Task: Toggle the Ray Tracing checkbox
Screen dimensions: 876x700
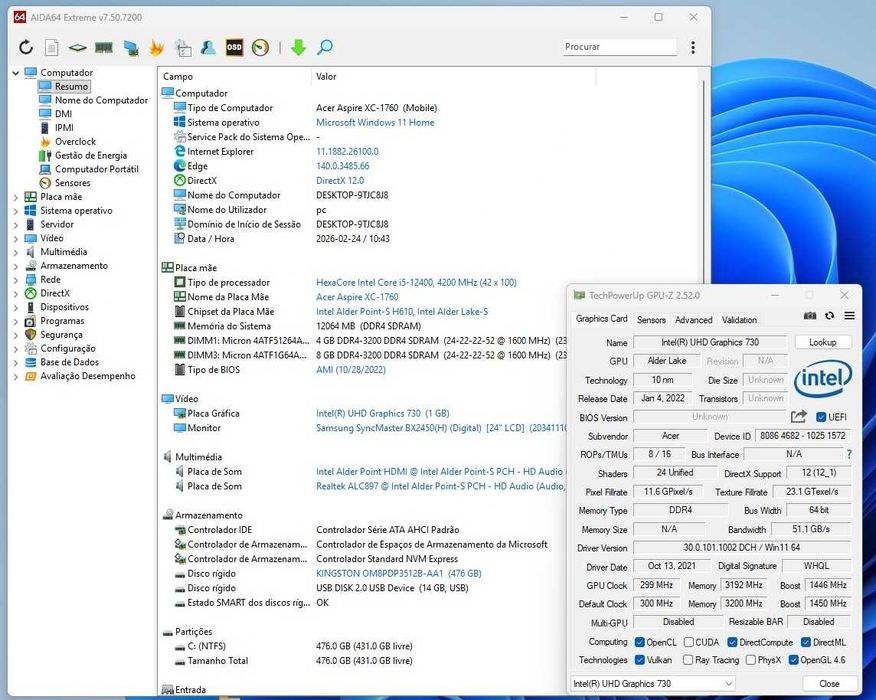Action: tap(688, 660)
